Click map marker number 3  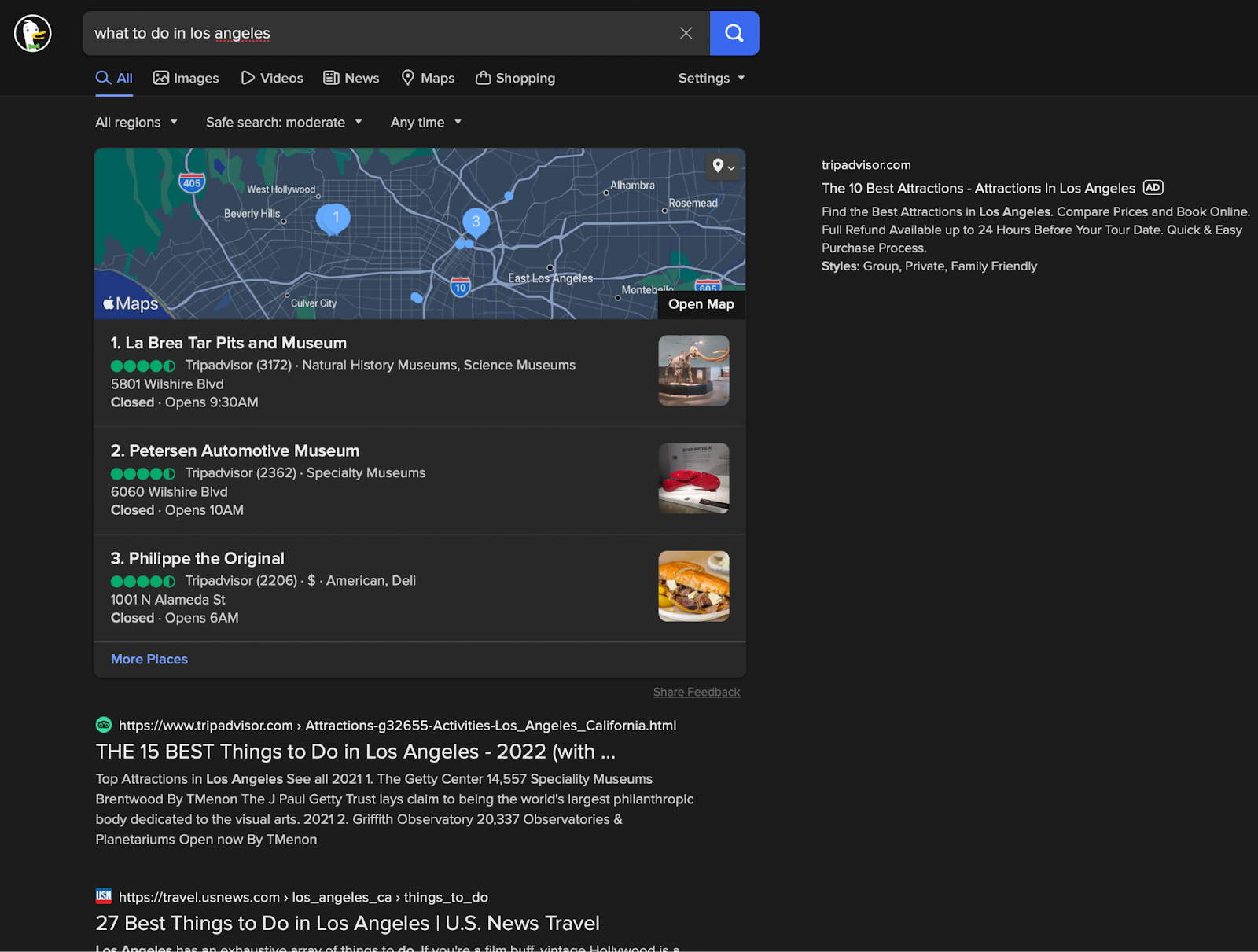tap(476, 222)
